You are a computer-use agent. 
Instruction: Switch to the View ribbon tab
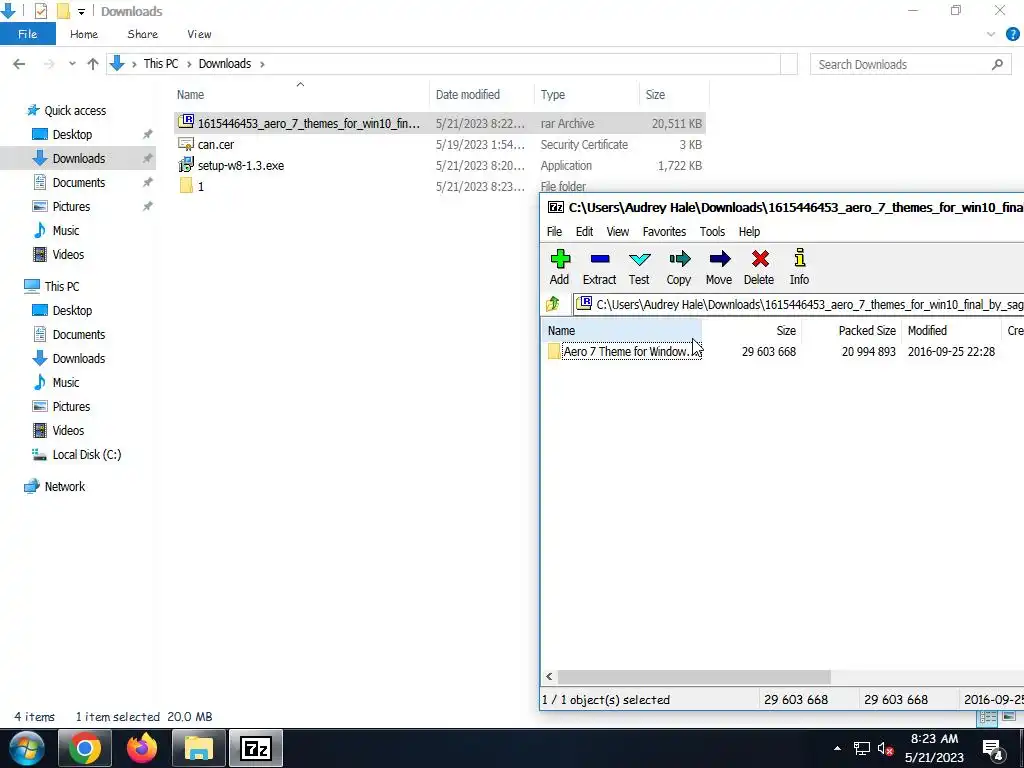click(199, 34)
